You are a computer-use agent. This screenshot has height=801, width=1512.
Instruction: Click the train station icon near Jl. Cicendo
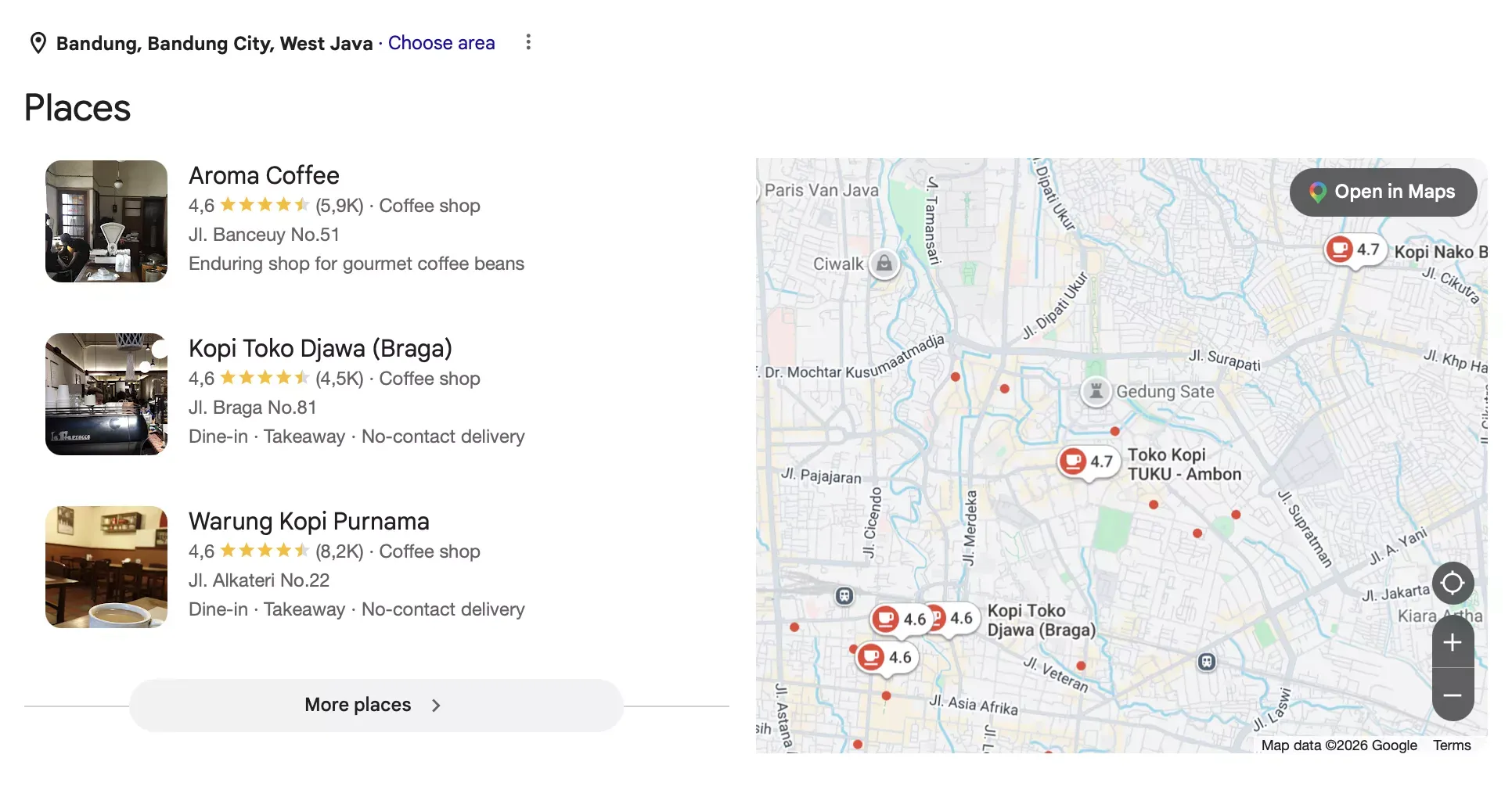[844, 596]
